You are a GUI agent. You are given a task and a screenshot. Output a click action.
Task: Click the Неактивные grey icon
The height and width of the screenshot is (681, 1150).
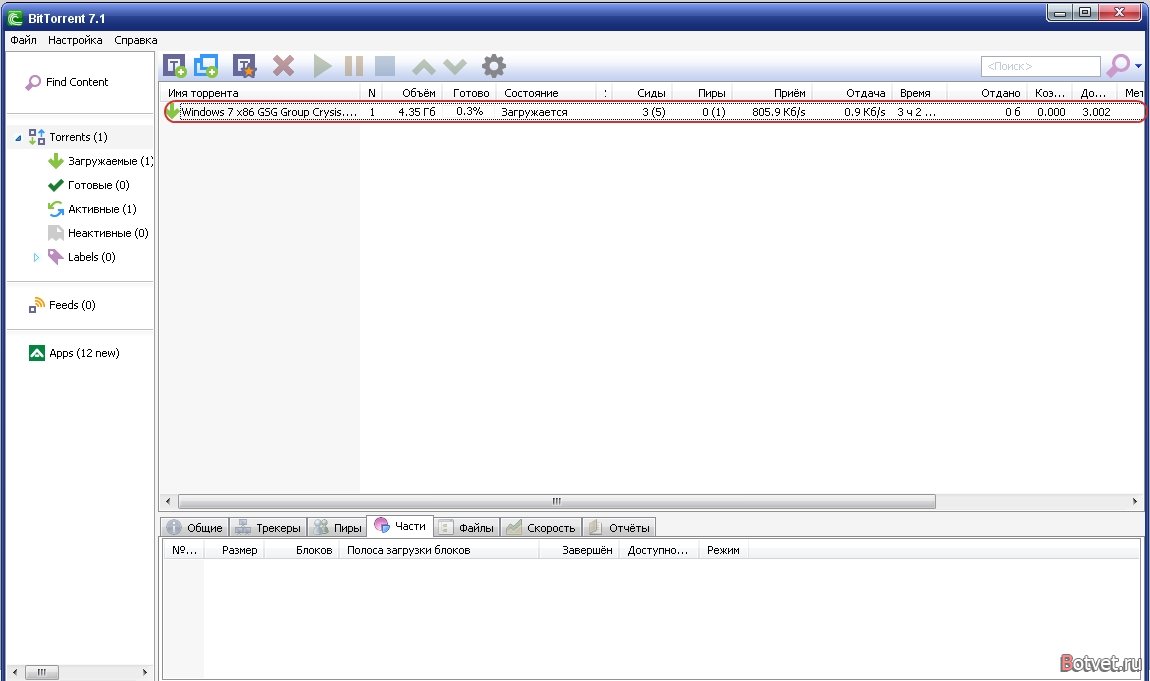(56, 233)
